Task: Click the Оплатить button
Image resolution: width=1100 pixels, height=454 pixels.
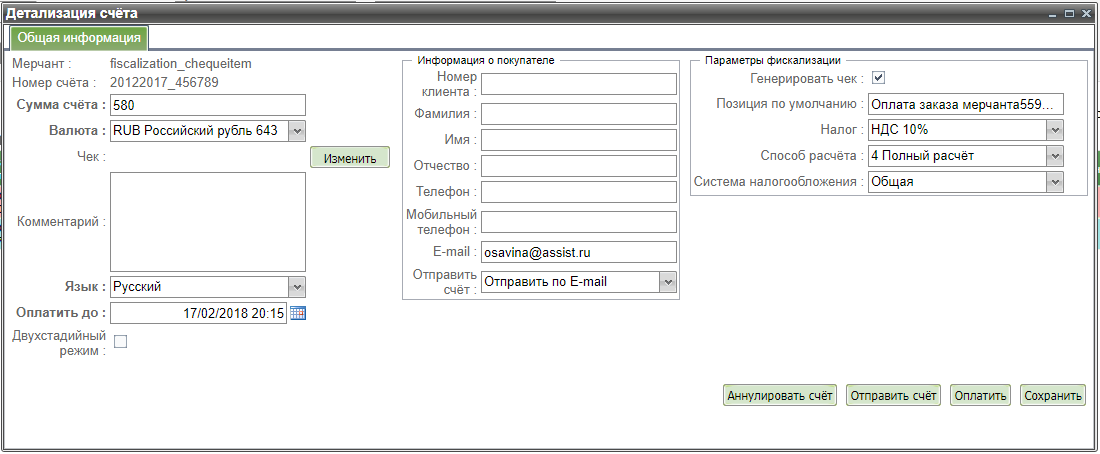Action: click(980, 395)
